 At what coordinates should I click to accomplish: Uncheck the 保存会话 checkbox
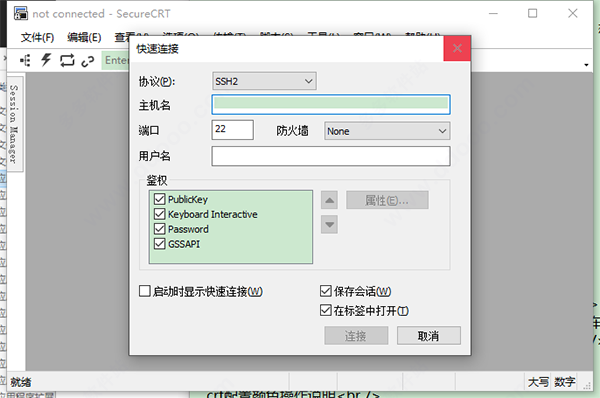coord(326,291)
